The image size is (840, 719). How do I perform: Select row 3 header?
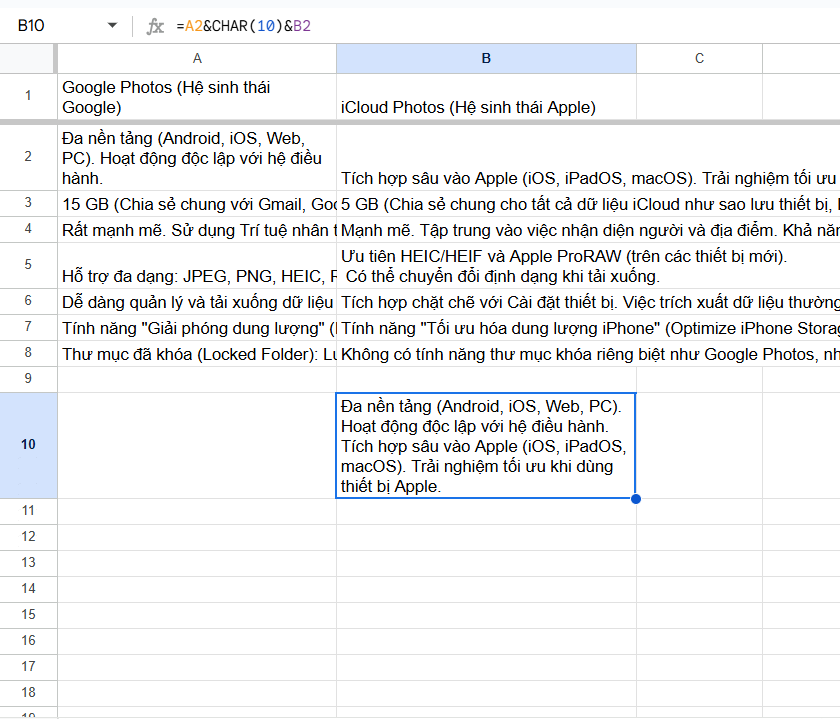tap(28, 203)
